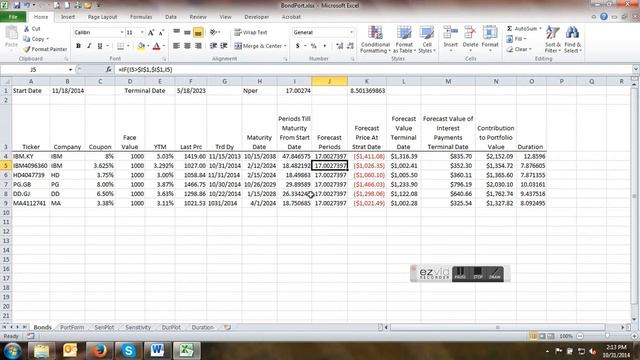Switch to the Developer tab
This screenshot has width=640, height=360.
click(256, 17)
